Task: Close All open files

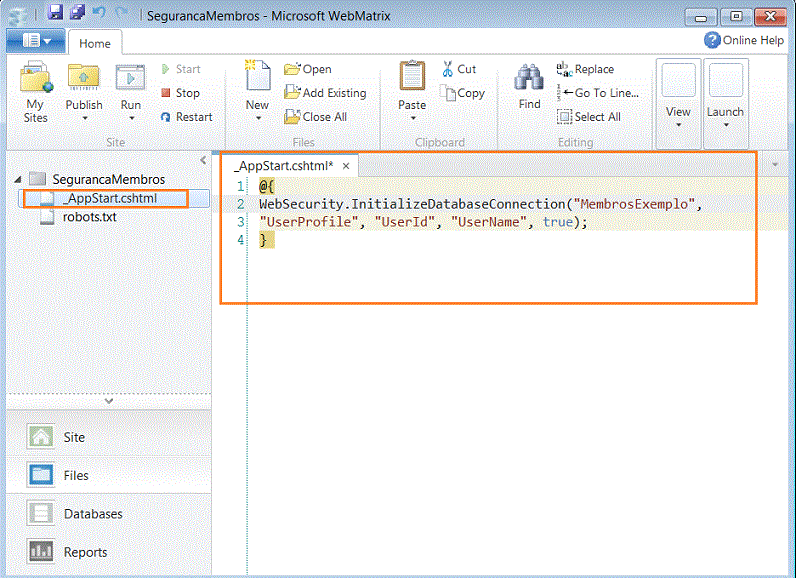Action: coord(316,117)
